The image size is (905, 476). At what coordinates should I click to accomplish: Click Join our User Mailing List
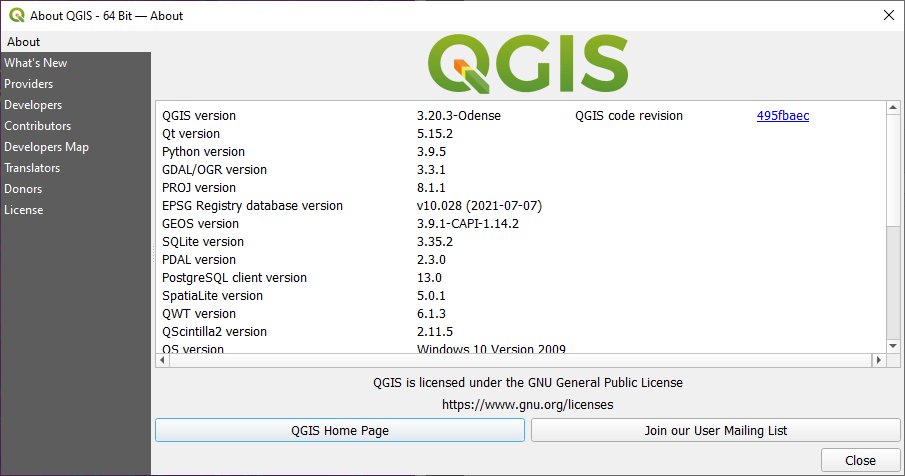(x=715, y=430)
